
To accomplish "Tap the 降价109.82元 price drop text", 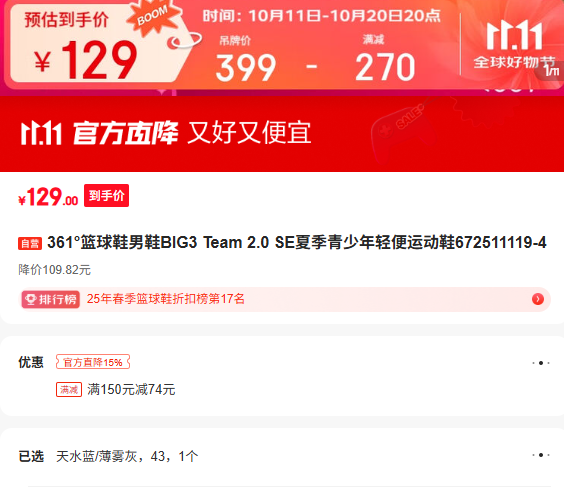I will pyautogui.click(x=55, y=270).
